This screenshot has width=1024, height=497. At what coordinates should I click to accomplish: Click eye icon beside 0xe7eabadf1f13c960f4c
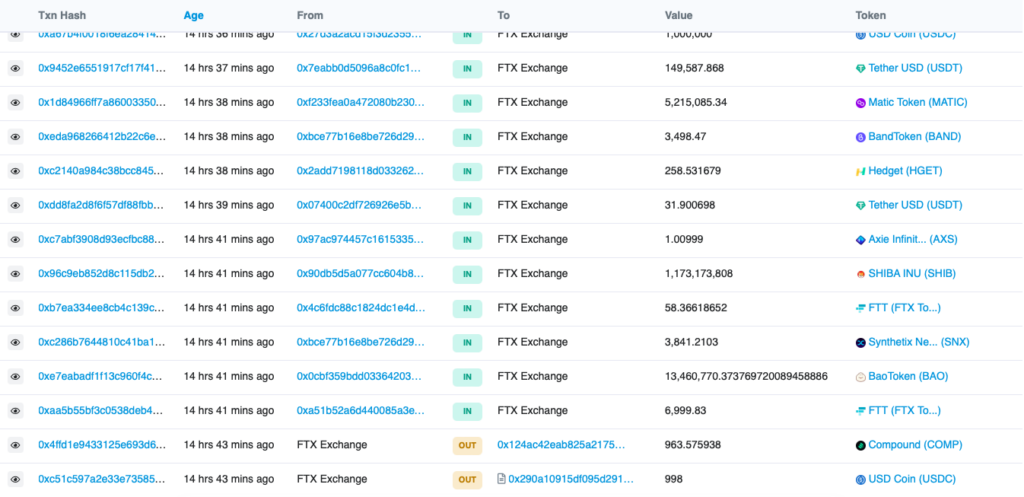[16, 376]
